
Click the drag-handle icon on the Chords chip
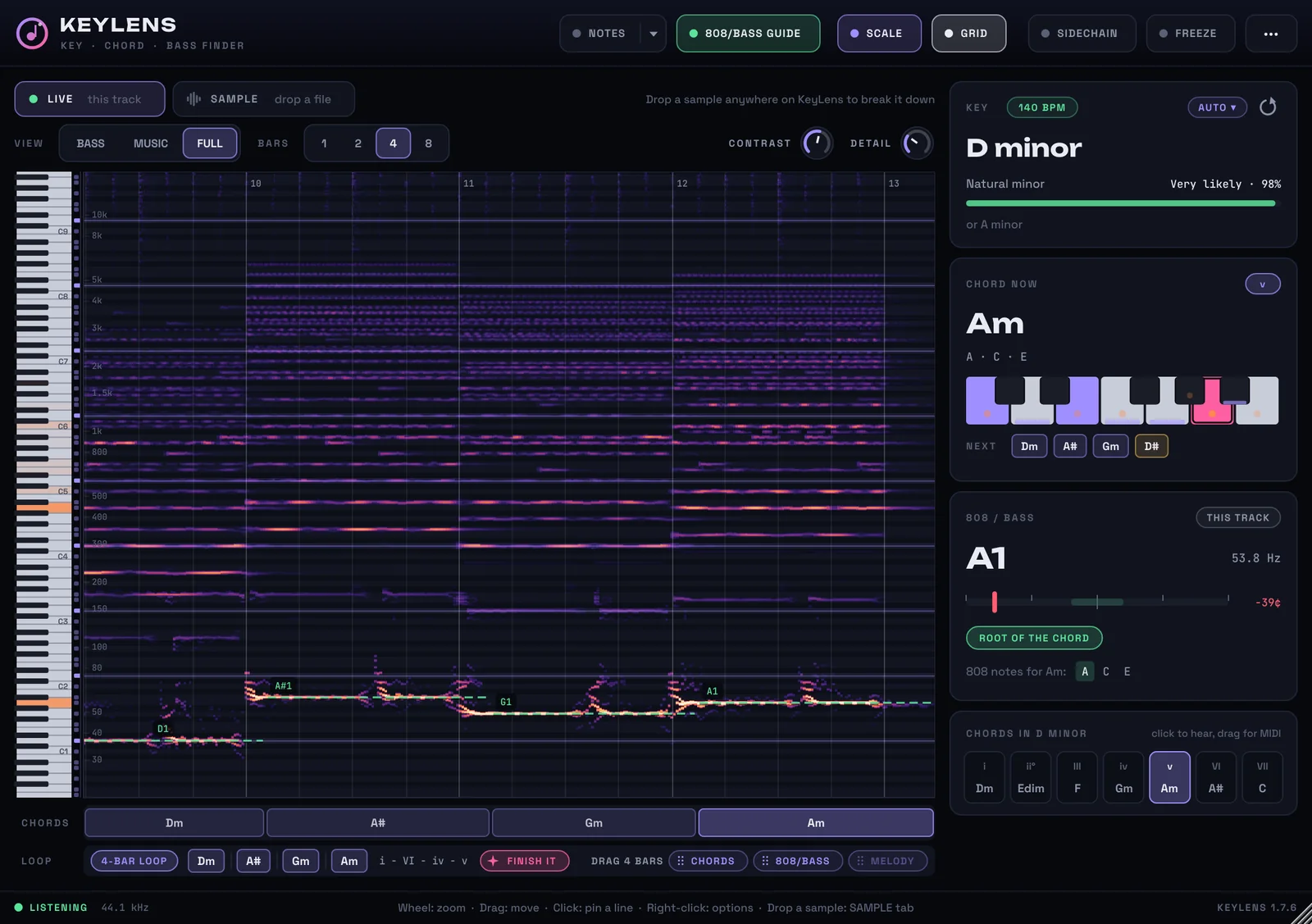[x=681, y=861]
